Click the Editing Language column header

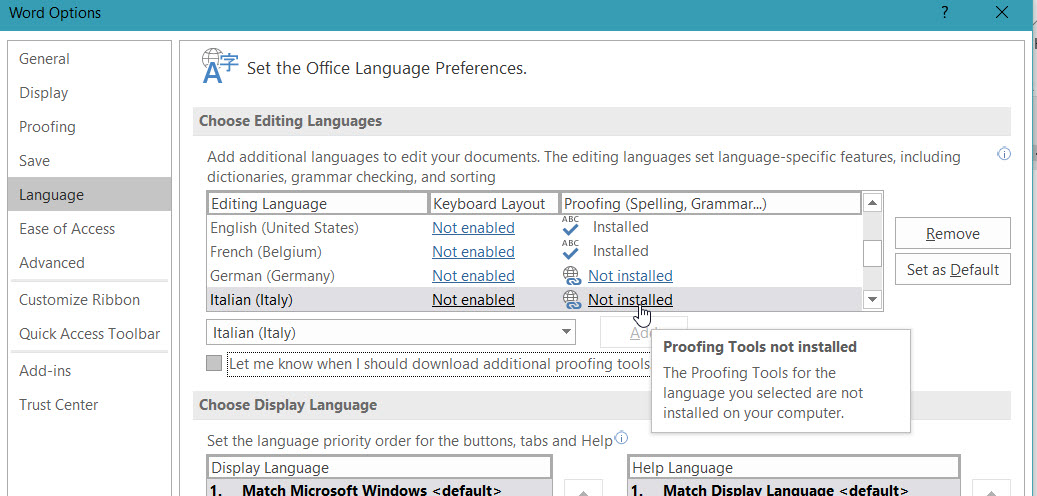point(317,204)
